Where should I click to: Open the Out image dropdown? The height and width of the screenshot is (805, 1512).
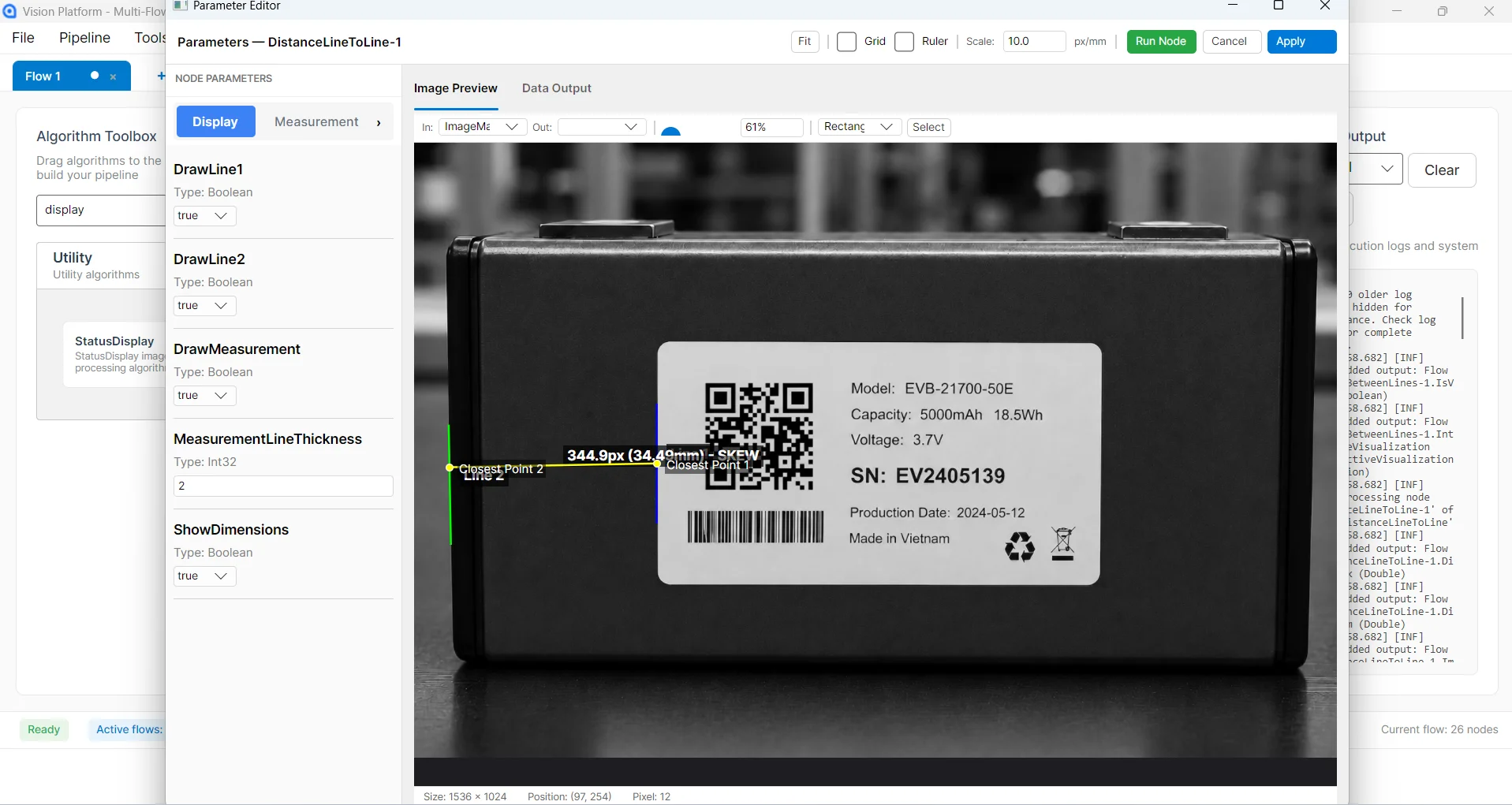602,127
